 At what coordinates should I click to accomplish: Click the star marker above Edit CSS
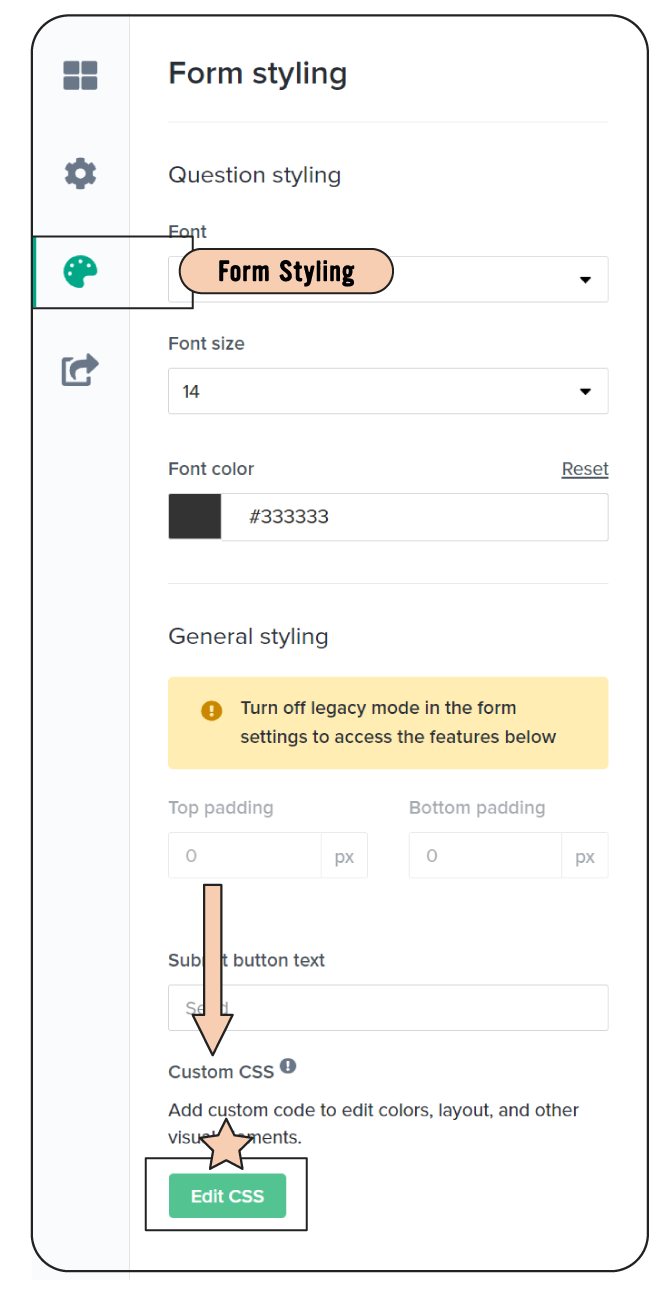226,1146
